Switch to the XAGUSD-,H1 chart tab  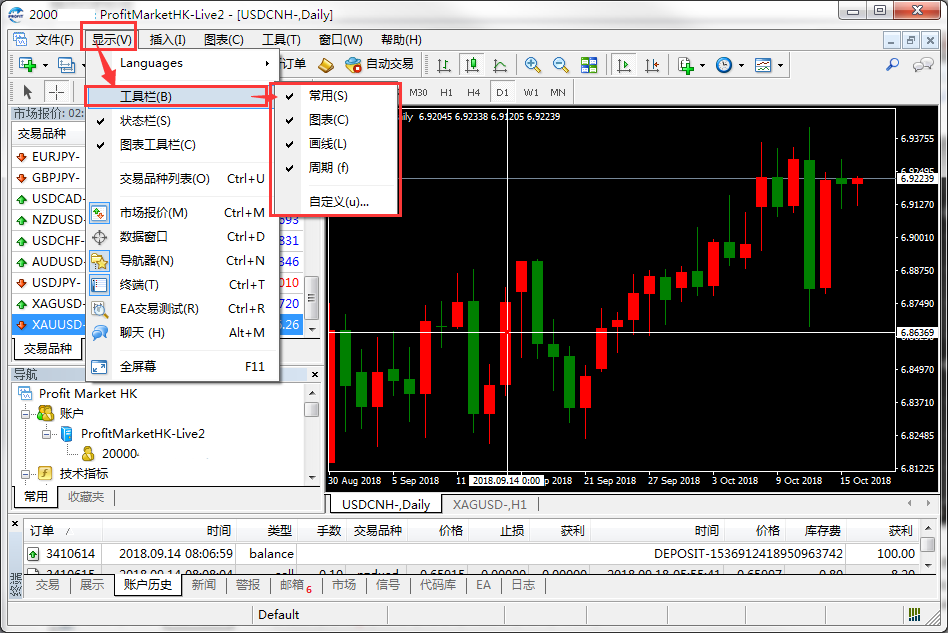coord(489,505)
